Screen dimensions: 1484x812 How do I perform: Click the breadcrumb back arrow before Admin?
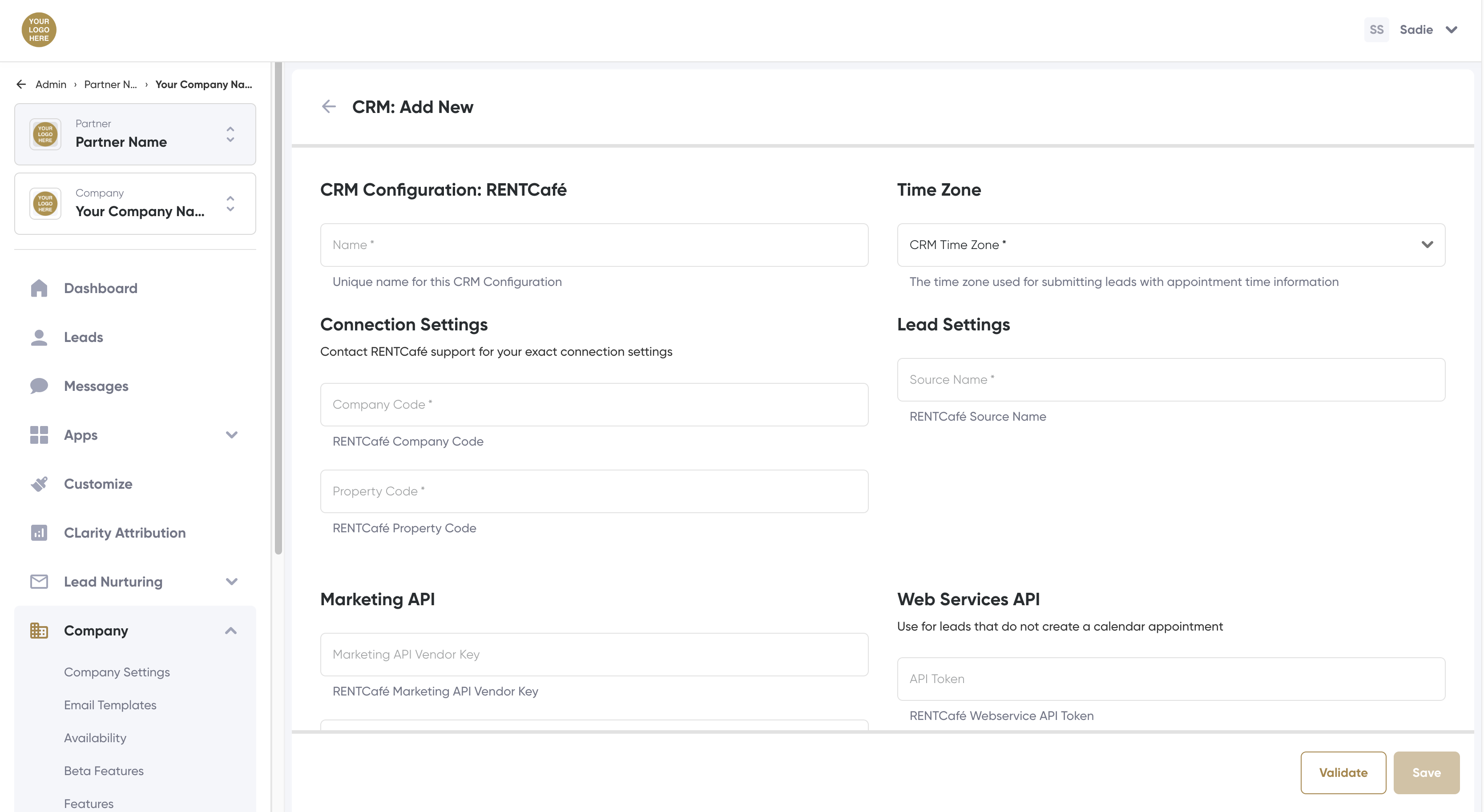pyautogui.click(x=21, y=84)
